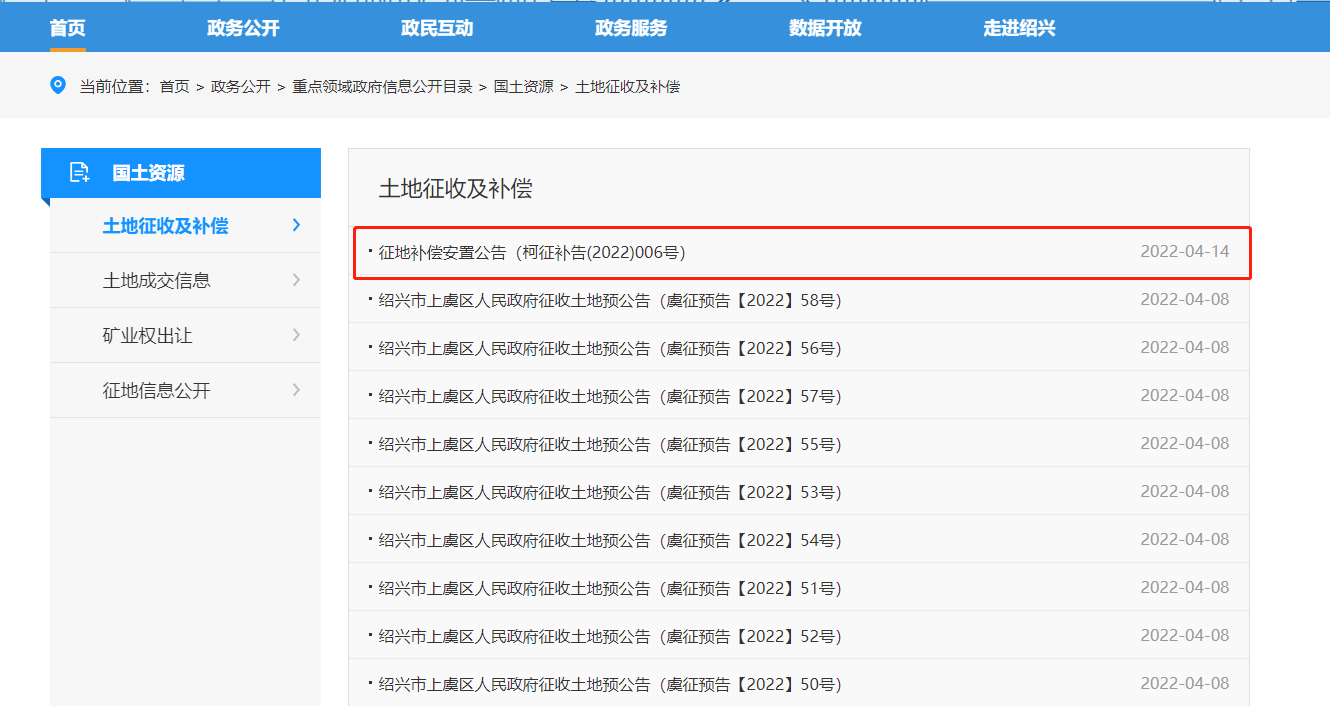The height and width of the screenshot is (706, 1330).
Task: Open the 政务服务 navigation tab
Action: pyautogui.click(x=631, y=28)
